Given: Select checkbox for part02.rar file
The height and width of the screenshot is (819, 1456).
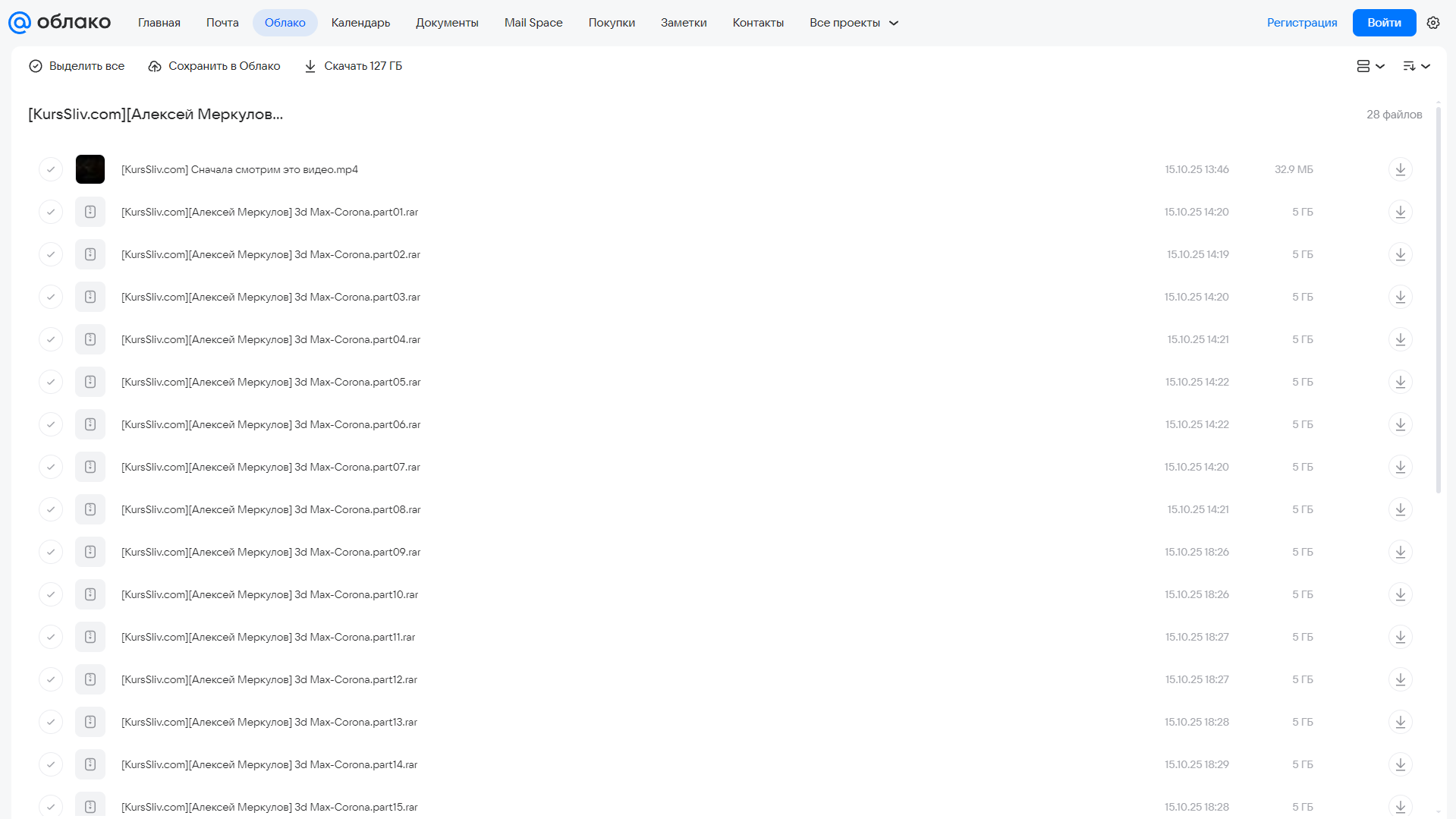Looking at the screenshot, I should [51, 254].
